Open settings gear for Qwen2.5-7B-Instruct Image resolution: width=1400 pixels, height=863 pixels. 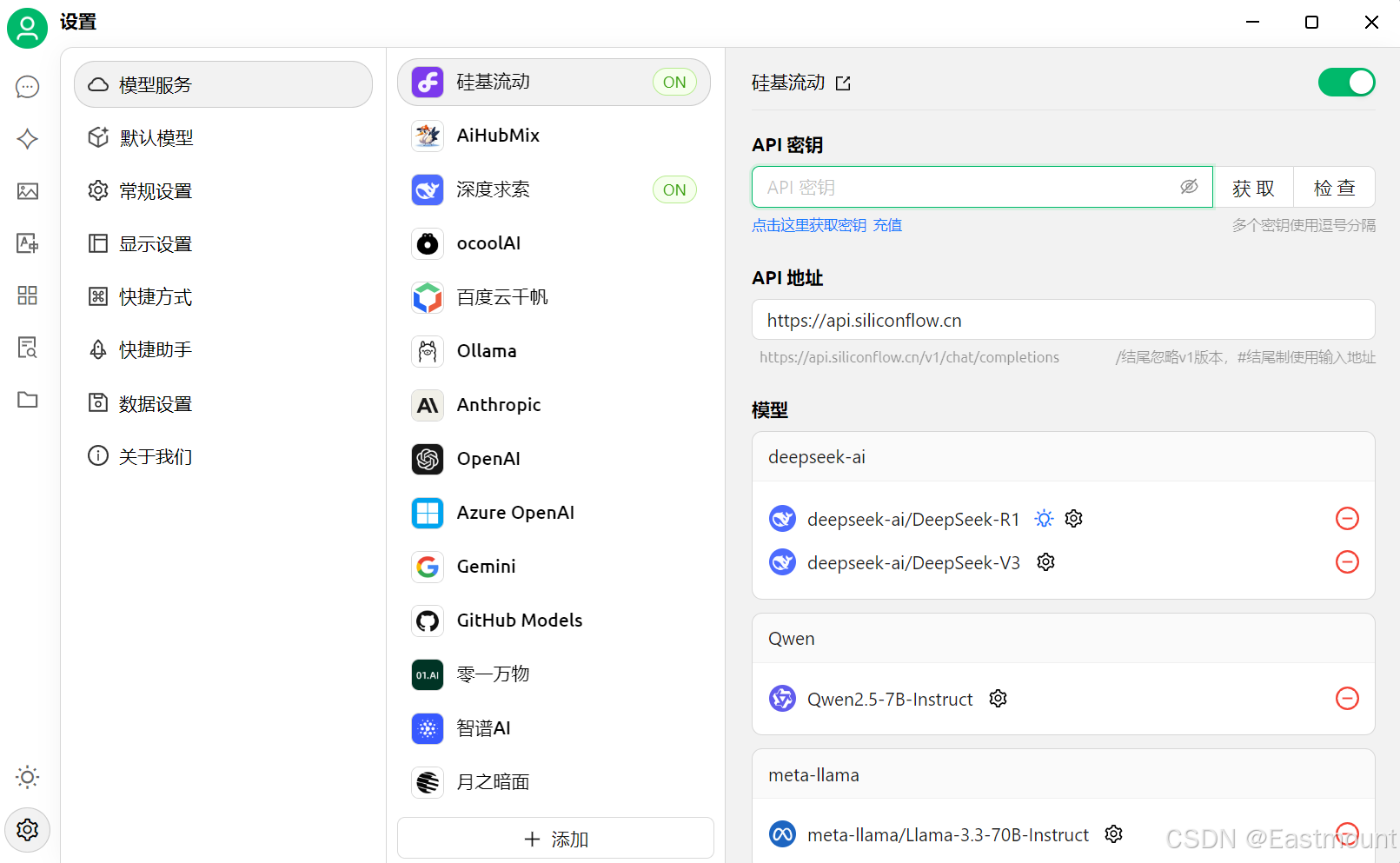[x=999, y=699]
